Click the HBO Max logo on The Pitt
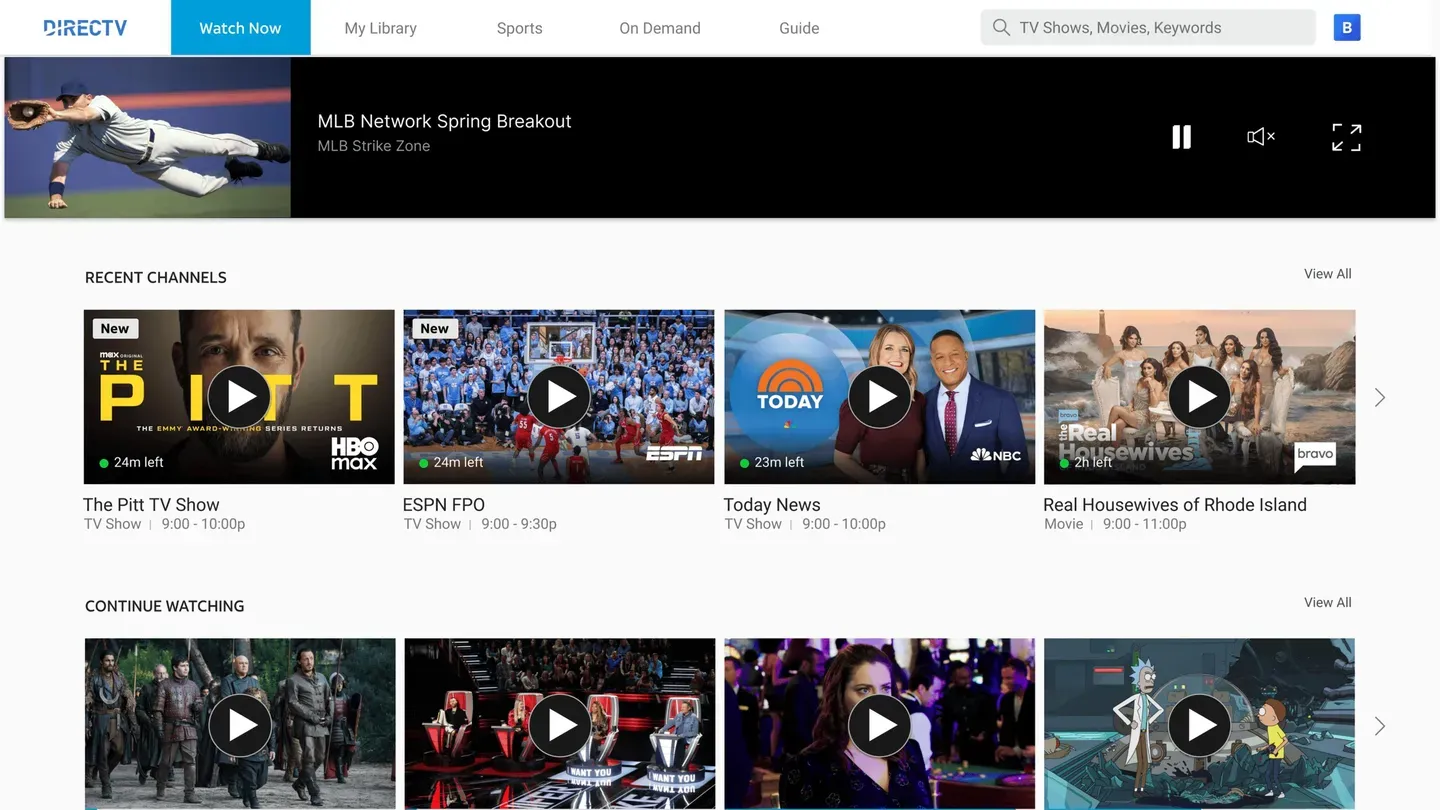Viewport: 1440px width, 810px height. click(x=355, y=454)
